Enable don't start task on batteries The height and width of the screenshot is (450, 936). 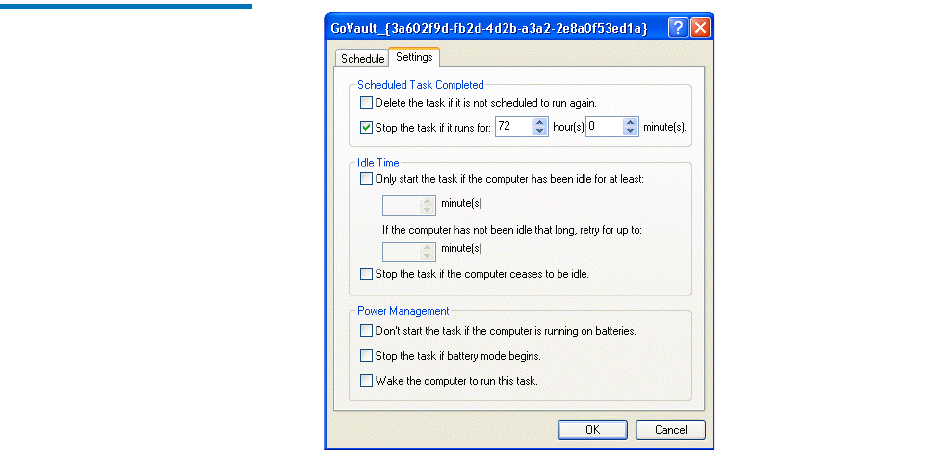coord(366,331)
